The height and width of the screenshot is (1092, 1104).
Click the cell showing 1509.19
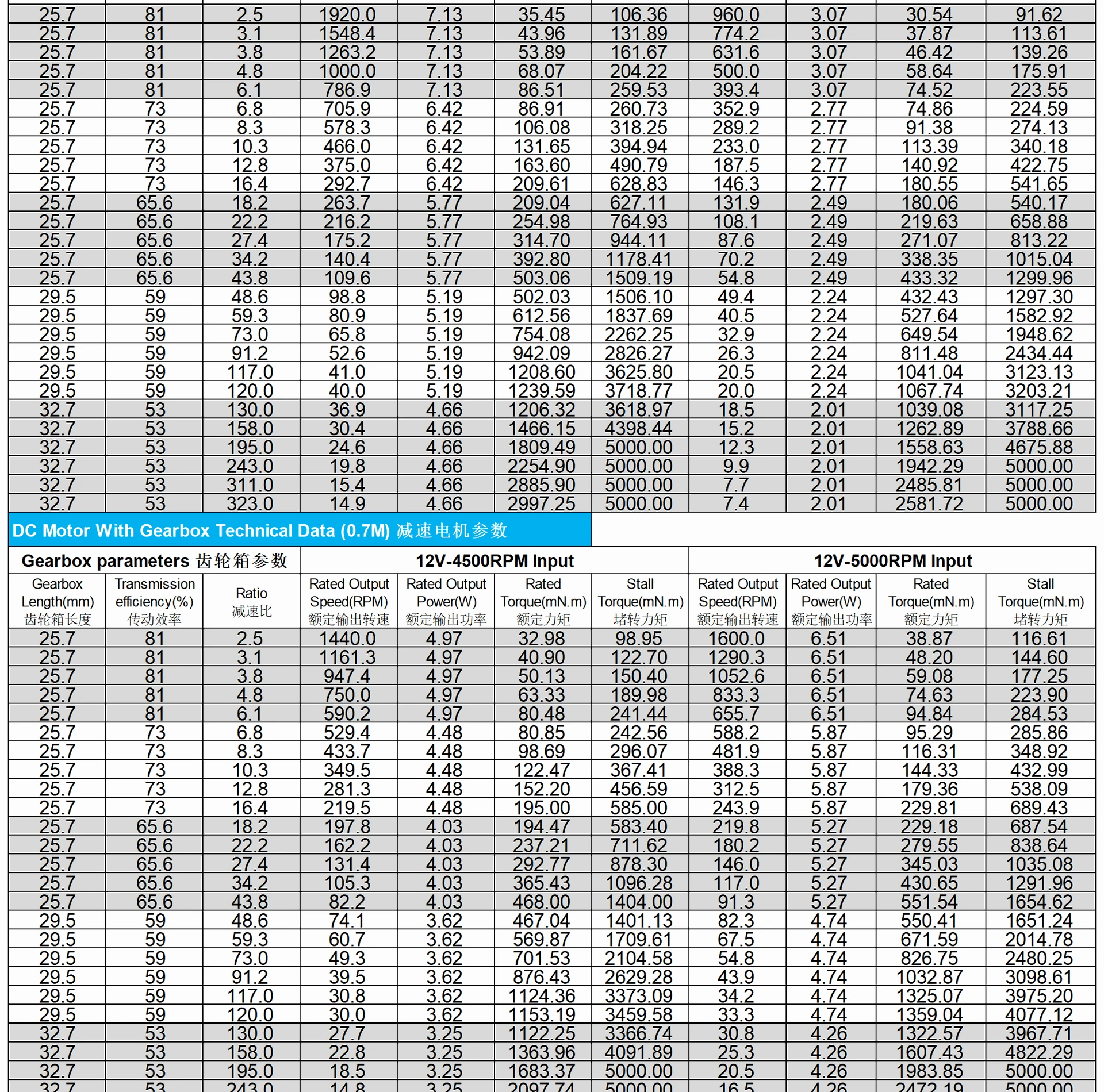click(x=639, y=278)
